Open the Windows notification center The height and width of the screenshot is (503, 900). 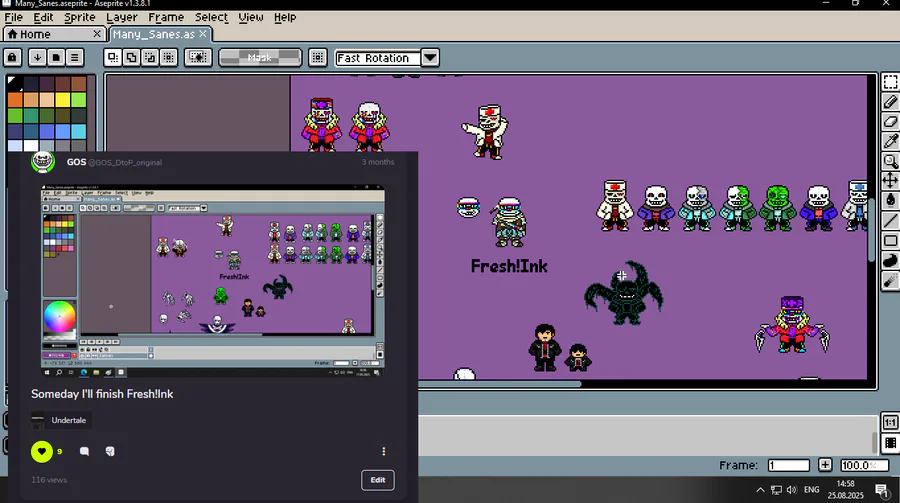[881, 490]
